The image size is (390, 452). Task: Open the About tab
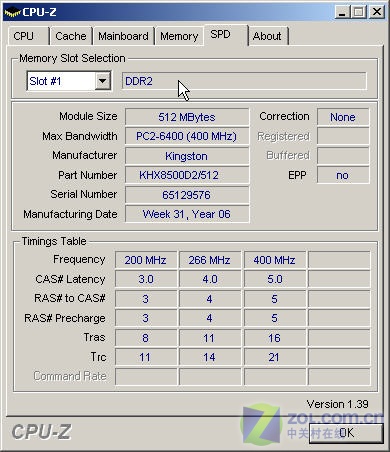268,36
